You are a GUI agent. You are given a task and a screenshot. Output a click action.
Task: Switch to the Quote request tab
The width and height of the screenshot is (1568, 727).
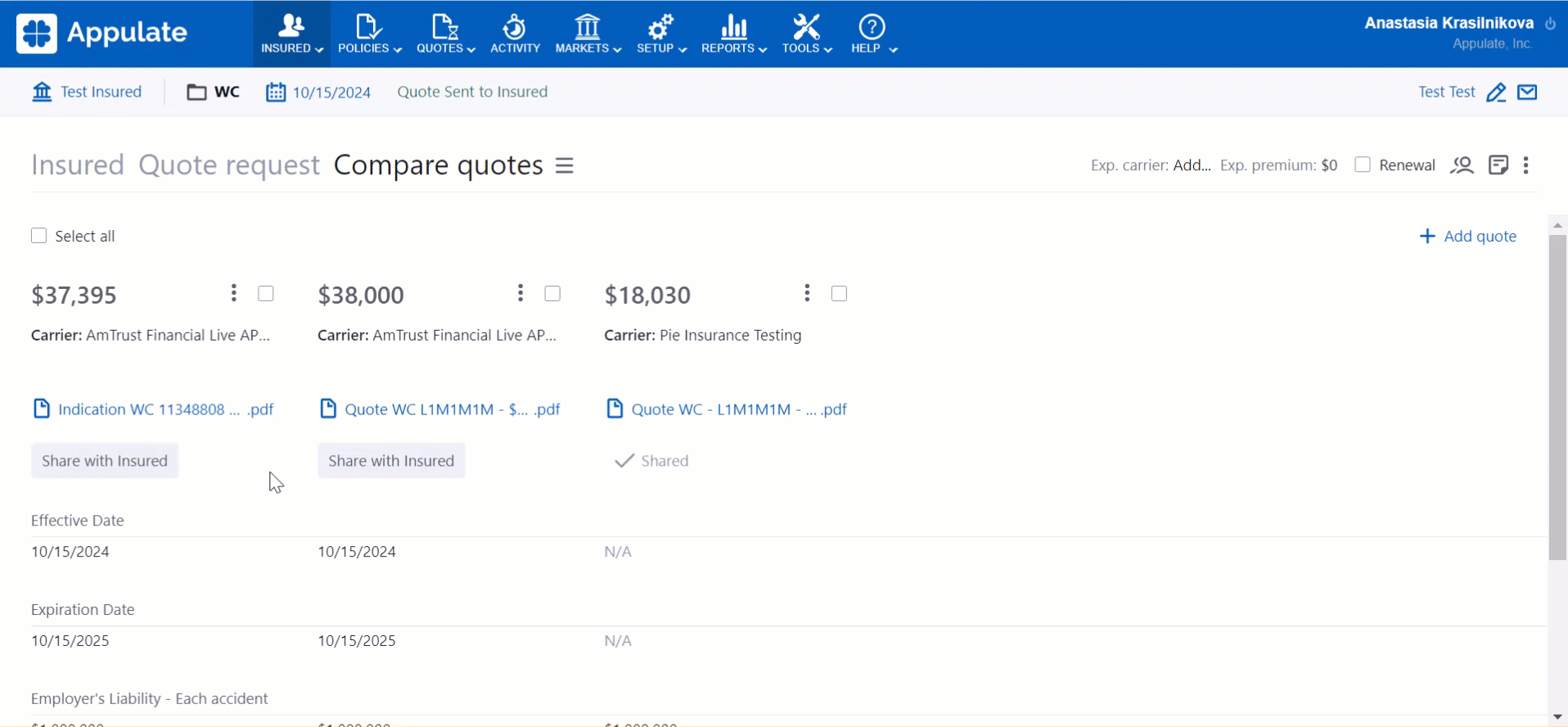tap(228, 165)
